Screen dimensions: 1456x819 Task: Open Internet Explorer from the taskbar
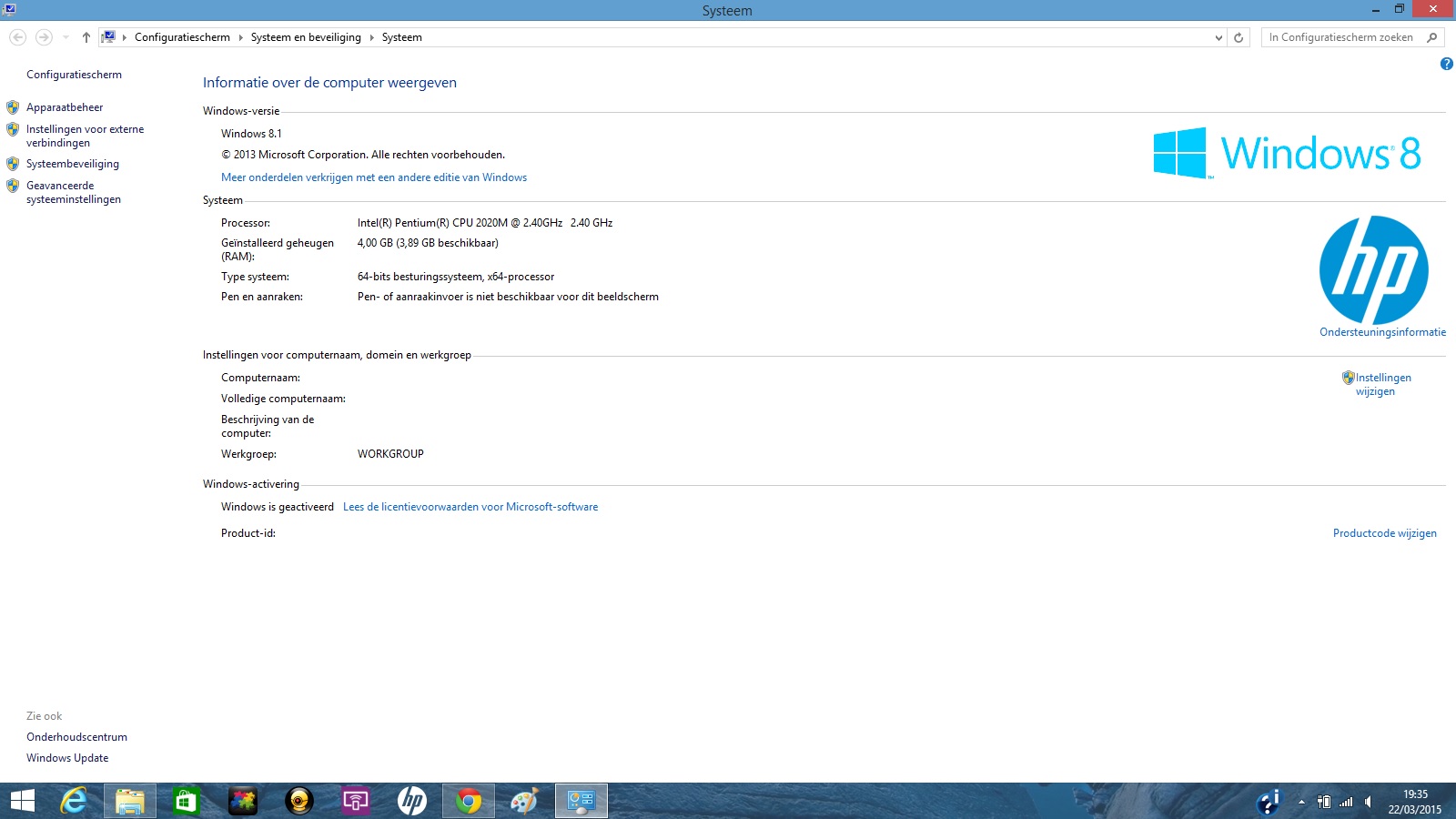74,801
